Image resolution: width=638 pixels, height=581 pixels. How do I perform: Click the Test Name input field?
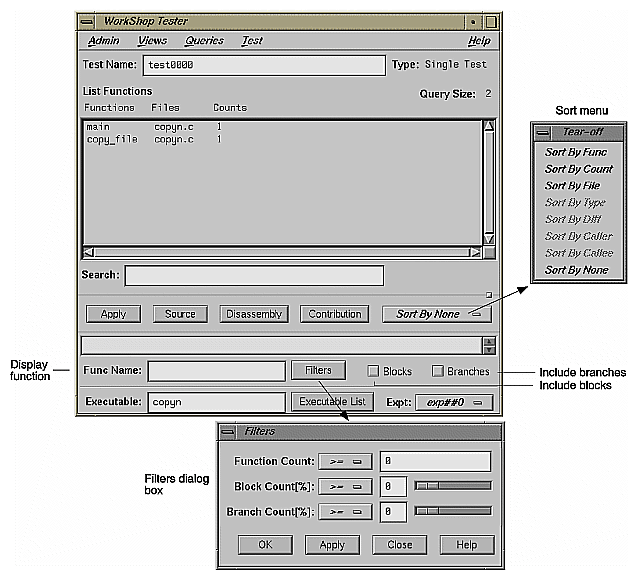click(x=264, y=66)
